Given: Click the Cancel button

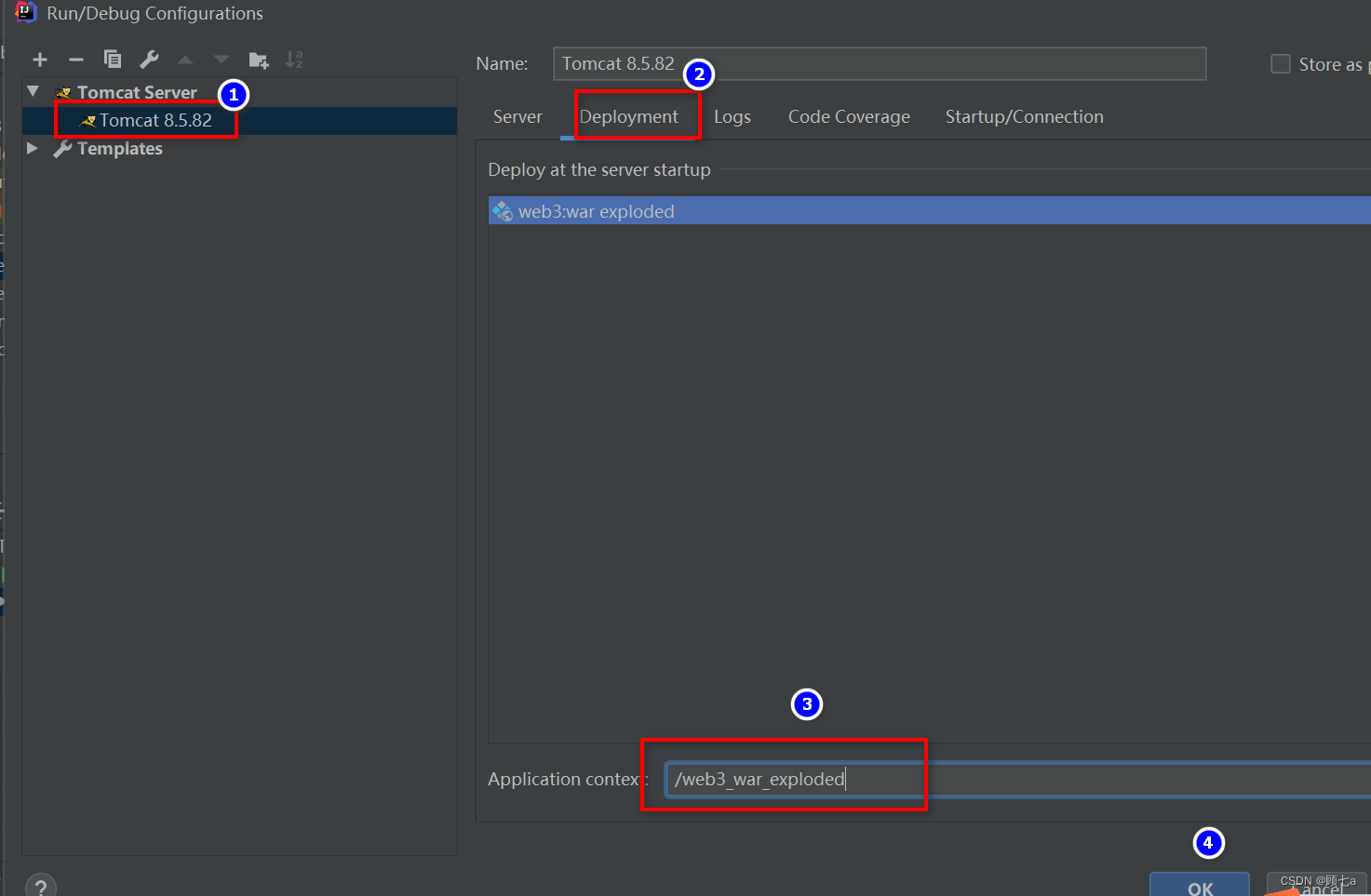Looking at the screenshot, I should [x=1317, y=885].
